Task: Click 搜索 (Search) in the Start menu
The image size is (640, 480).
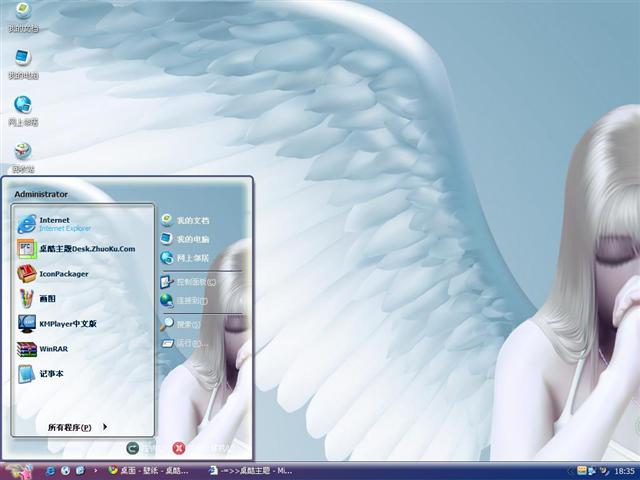Action: [188, 324]
